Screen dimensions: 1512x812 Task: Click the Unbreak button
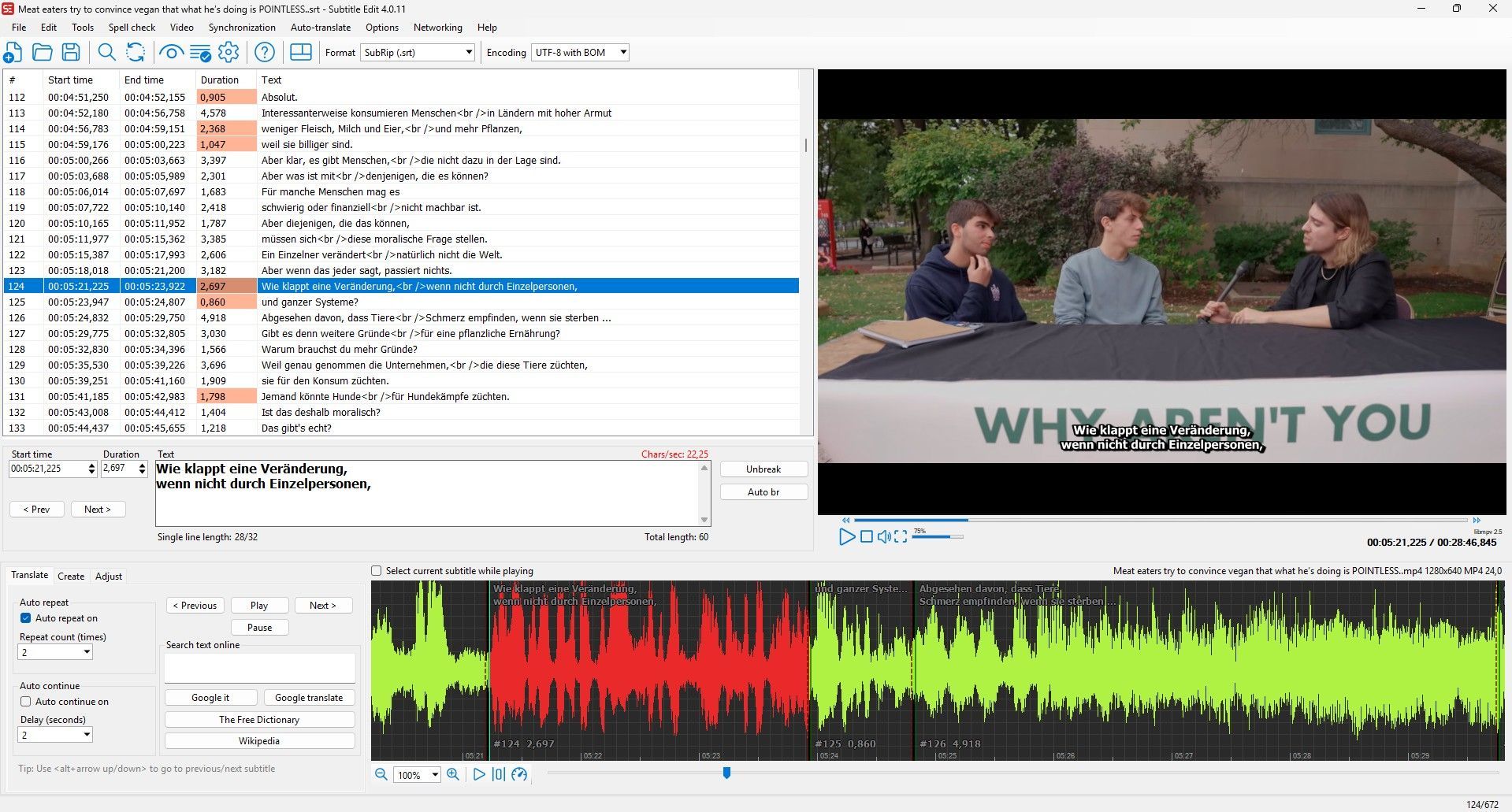tap(763, 469)
